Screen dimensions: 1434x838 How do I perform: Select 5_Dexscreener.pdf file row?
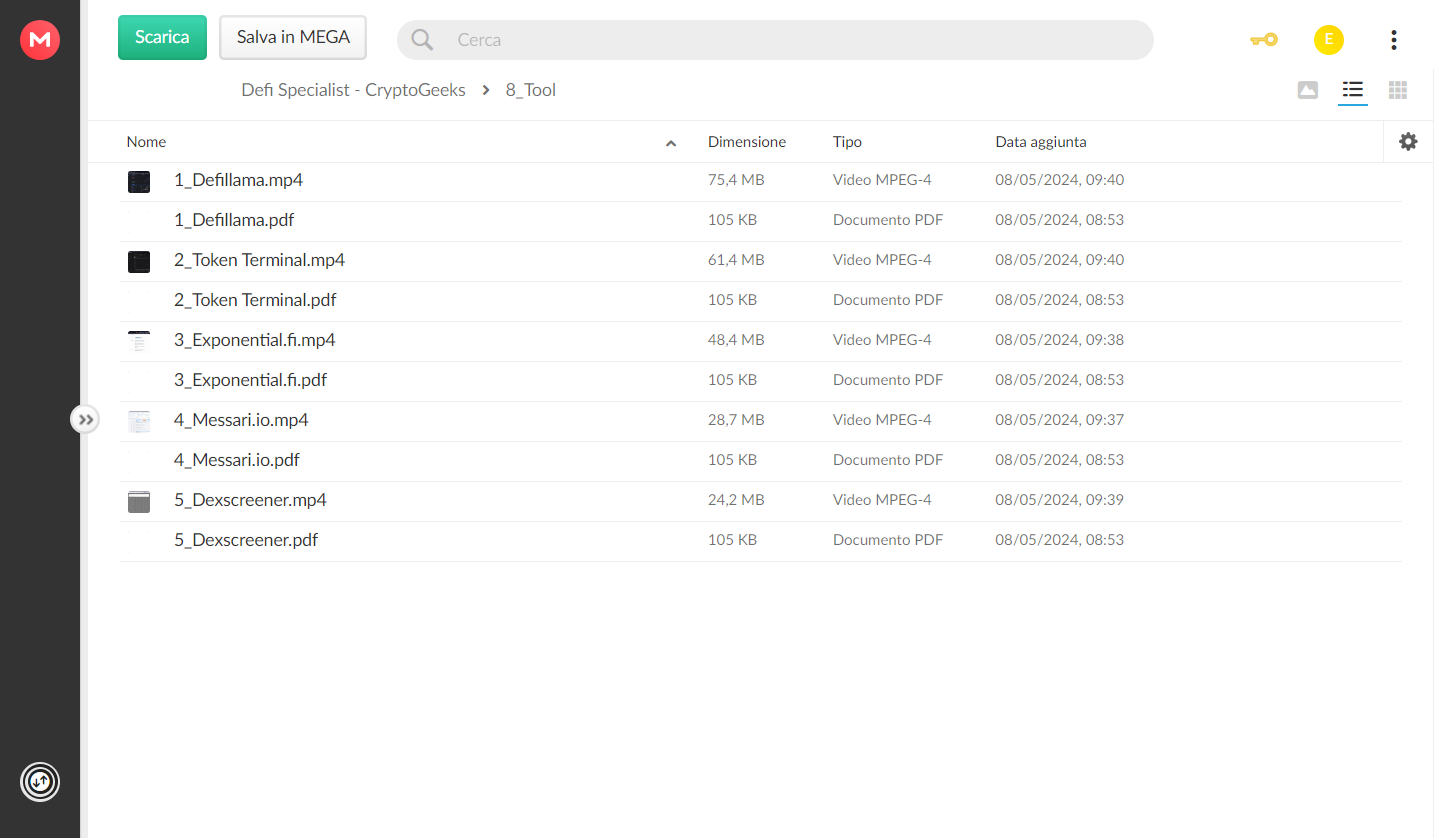point(760,541)
